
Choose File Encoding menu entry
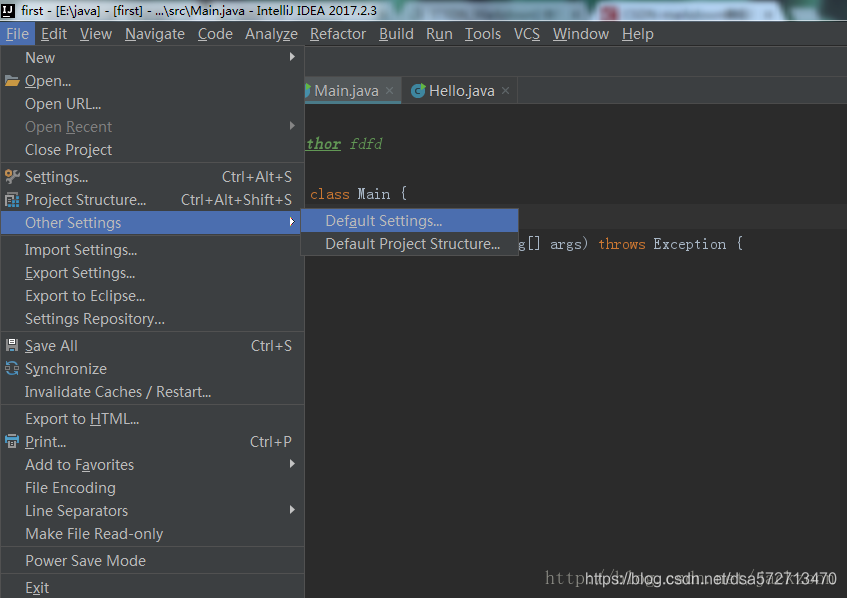tap(152, 488)
